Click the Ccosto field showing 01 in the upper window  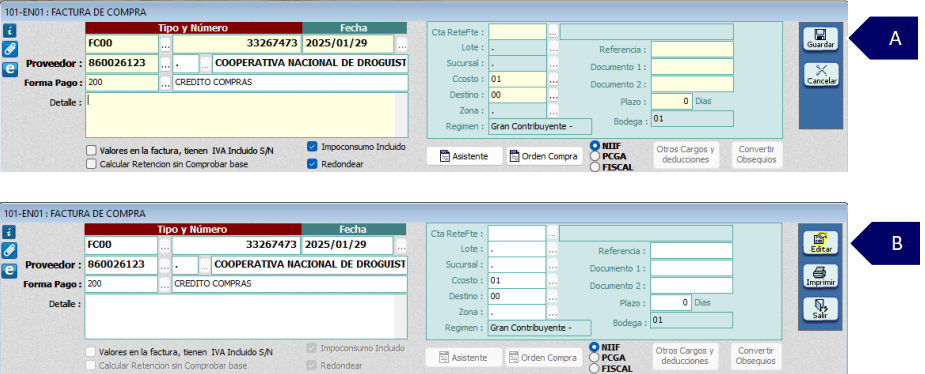coord(517,79)
